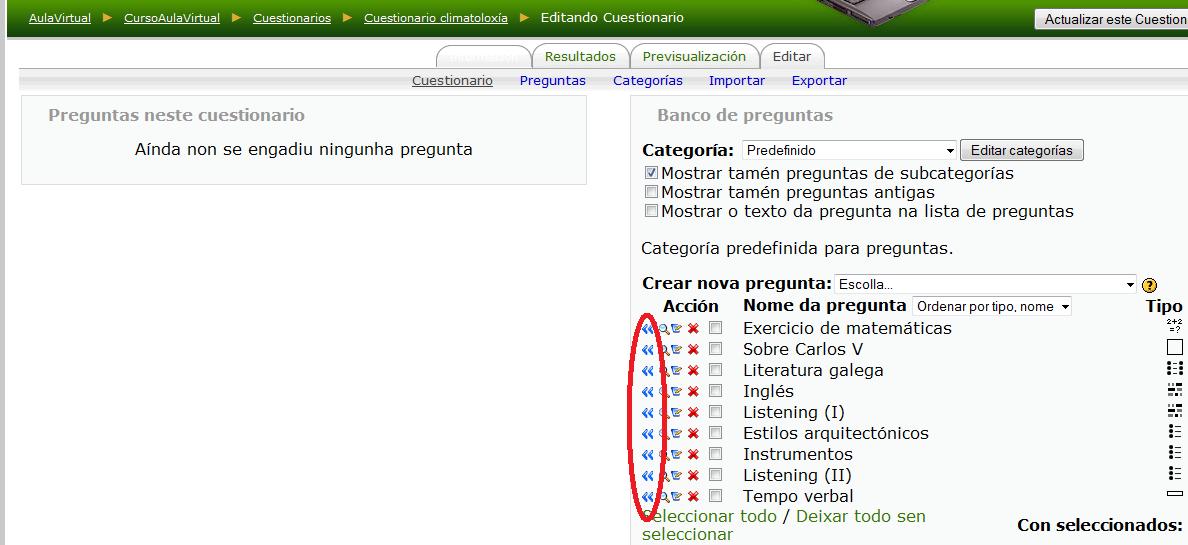
Task: Open the Categoría 'Predefinido' dropdown
Action: [x=849, y=151]
